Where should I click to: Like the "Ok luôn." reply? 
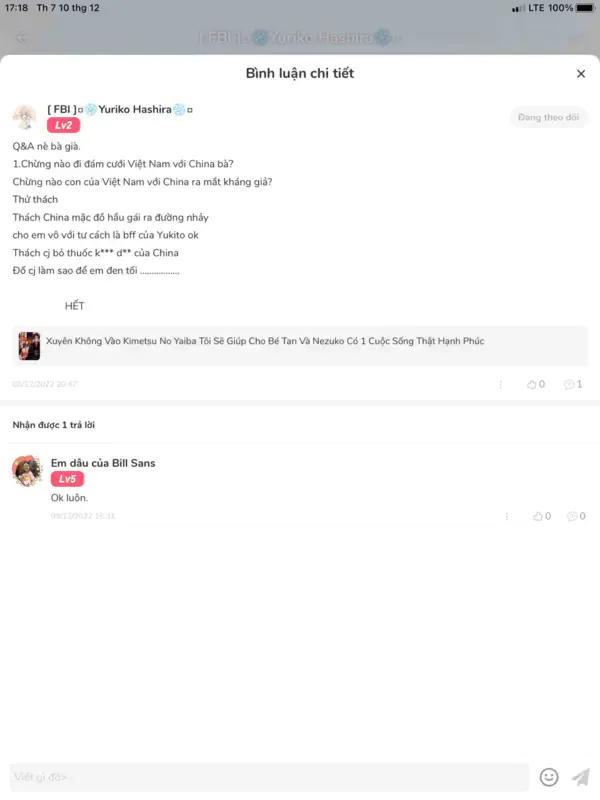coord(542,516)
